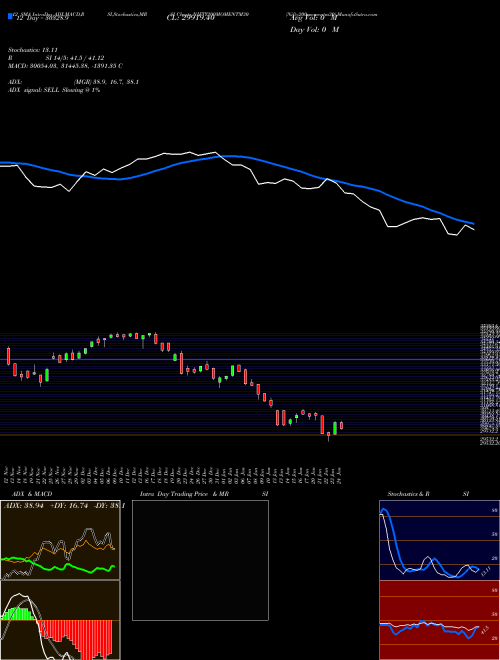500x660 pixels.
Task: Click the '41.5' RSI end label
Action: 484,630
